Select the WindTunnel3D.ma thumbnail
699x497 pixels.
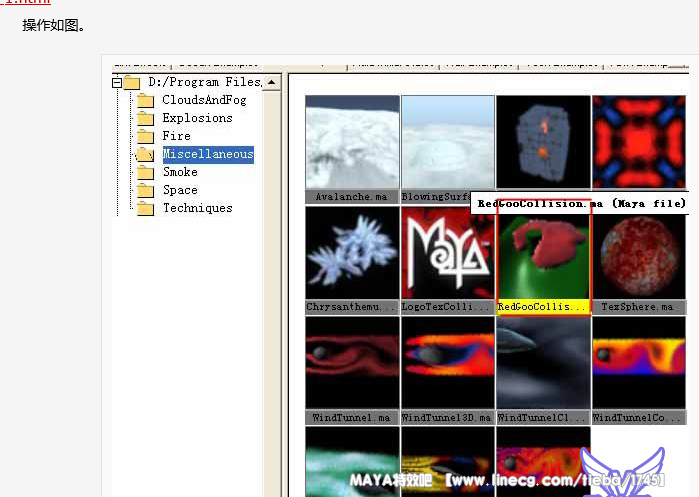click(447, 363)
